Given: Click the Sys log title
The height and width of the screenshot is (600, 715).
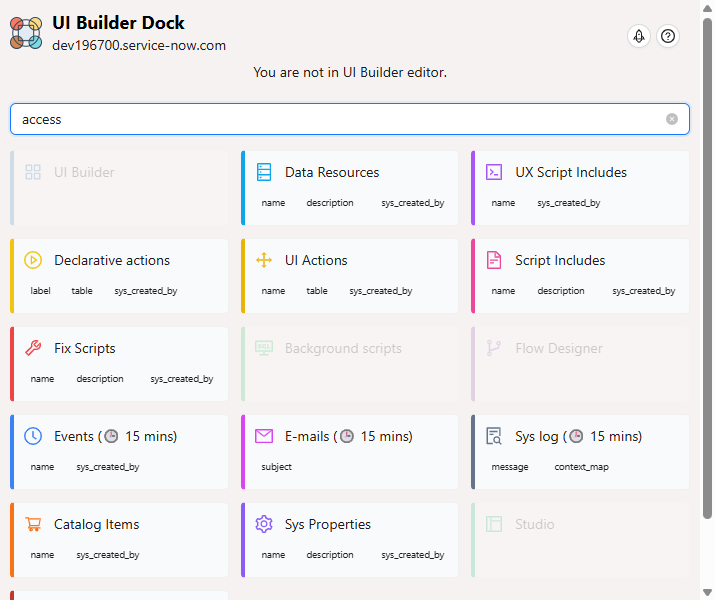Looking at the screenshot, I should click(x=538, y=436).
